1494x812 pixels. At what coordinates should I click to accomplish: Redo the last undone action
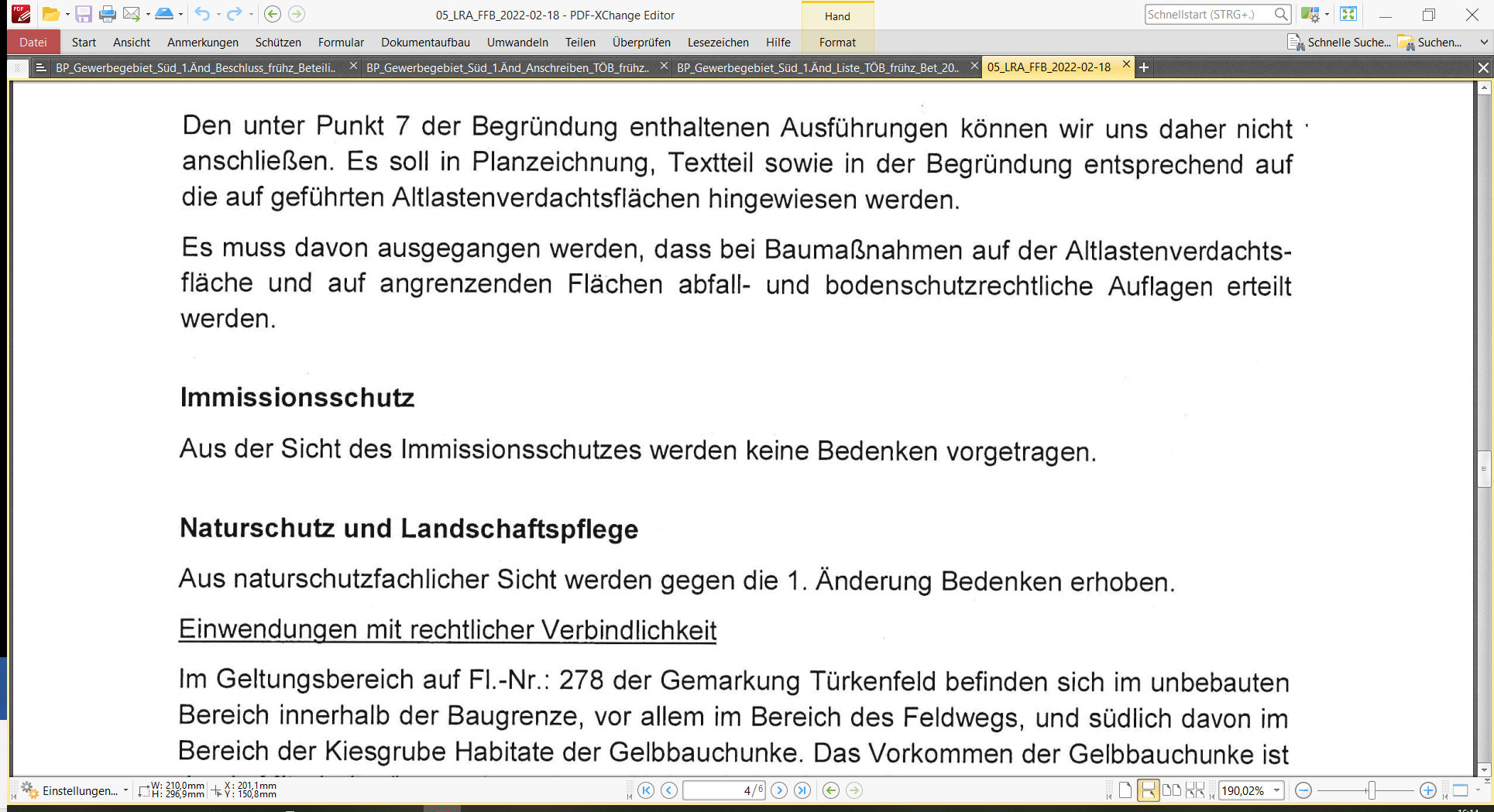(x=235, y=14)
